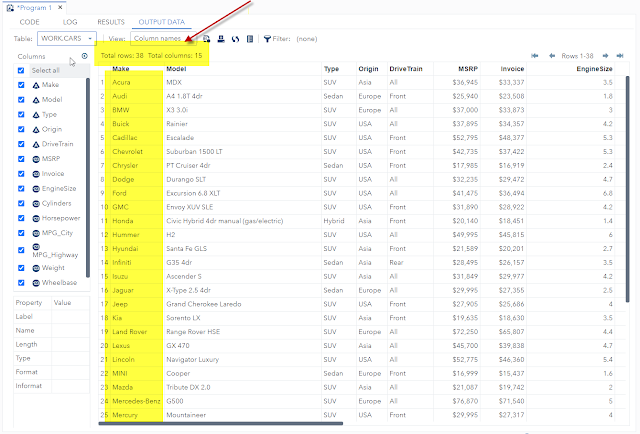Jump to last page of rows
This screenshot has height=434, width=640.
point(620,56)
